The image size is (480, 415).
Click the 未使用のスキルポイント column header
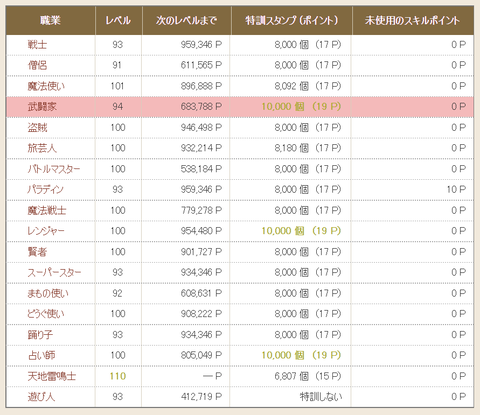(x=412, y=20)
